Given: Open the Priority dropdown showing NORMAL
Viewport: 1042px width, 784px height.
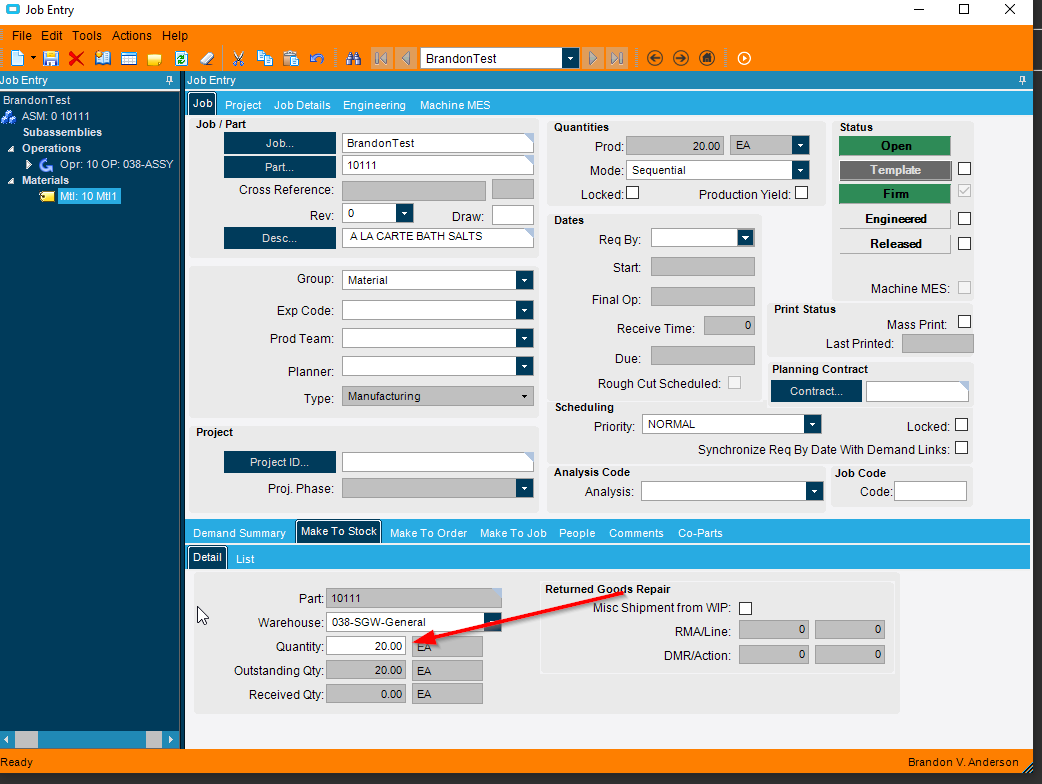Looking at the screenshot, I should click(x=812, y=424).
